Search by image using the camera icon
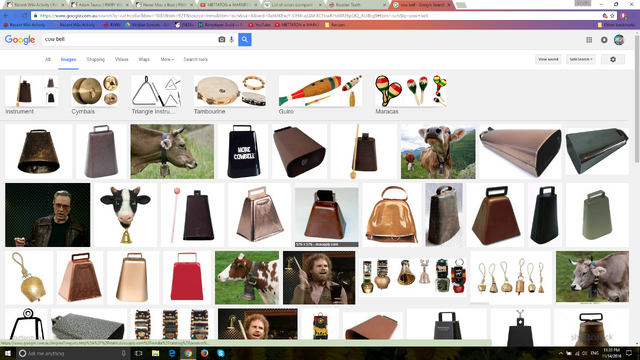The width and height of the screenshot is (640, 360). pyautogui.click(x=222, y=40)
